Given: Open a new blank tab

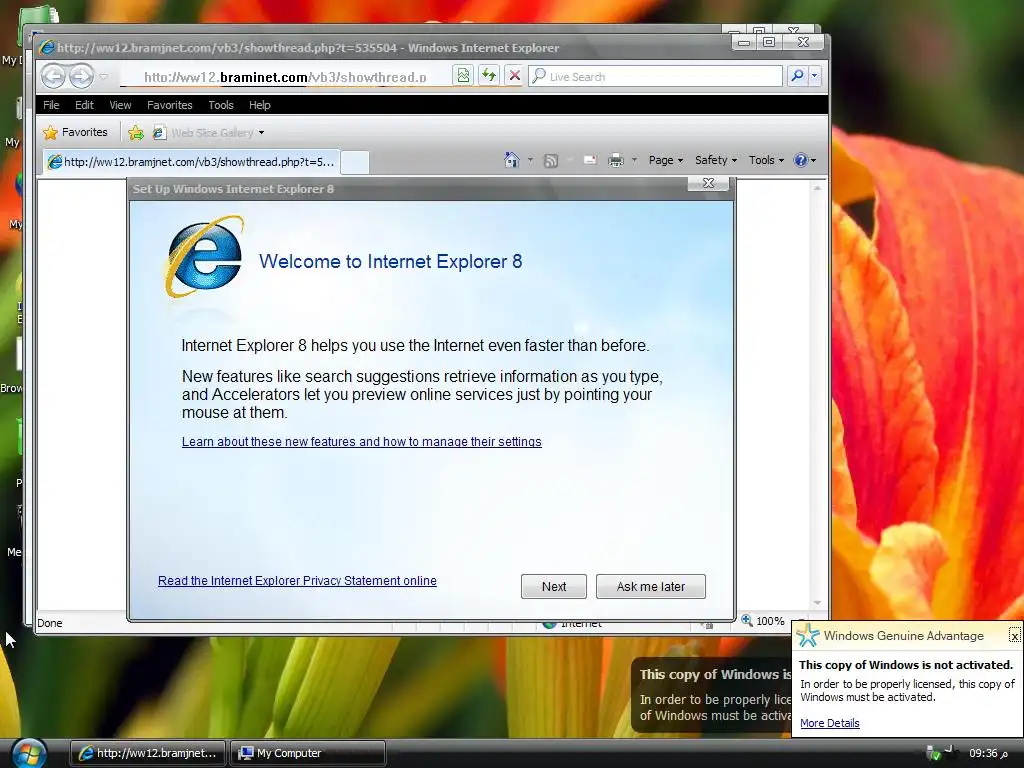Looking at the screenshot, I should (x=355, y=162).
